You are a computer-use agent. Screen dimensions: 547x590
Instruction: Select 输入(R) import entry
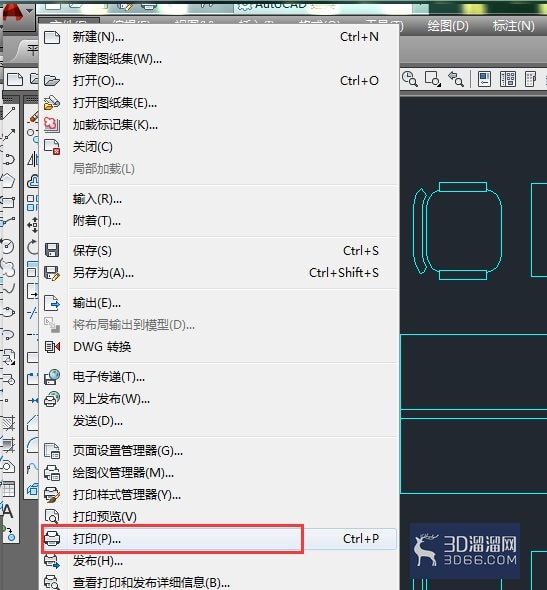pyautogui.click(x=219, y=199)
